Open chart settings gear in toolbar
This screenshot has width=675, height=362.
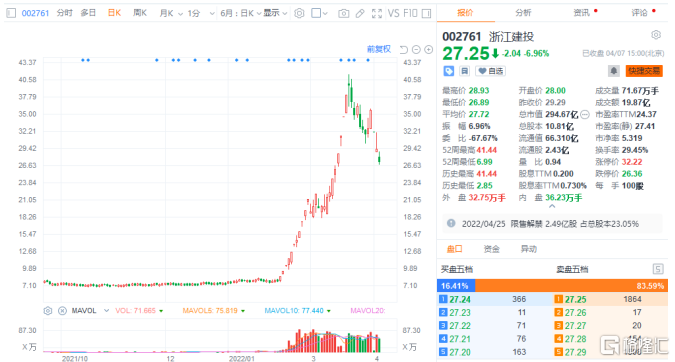[x=299, y=13]
